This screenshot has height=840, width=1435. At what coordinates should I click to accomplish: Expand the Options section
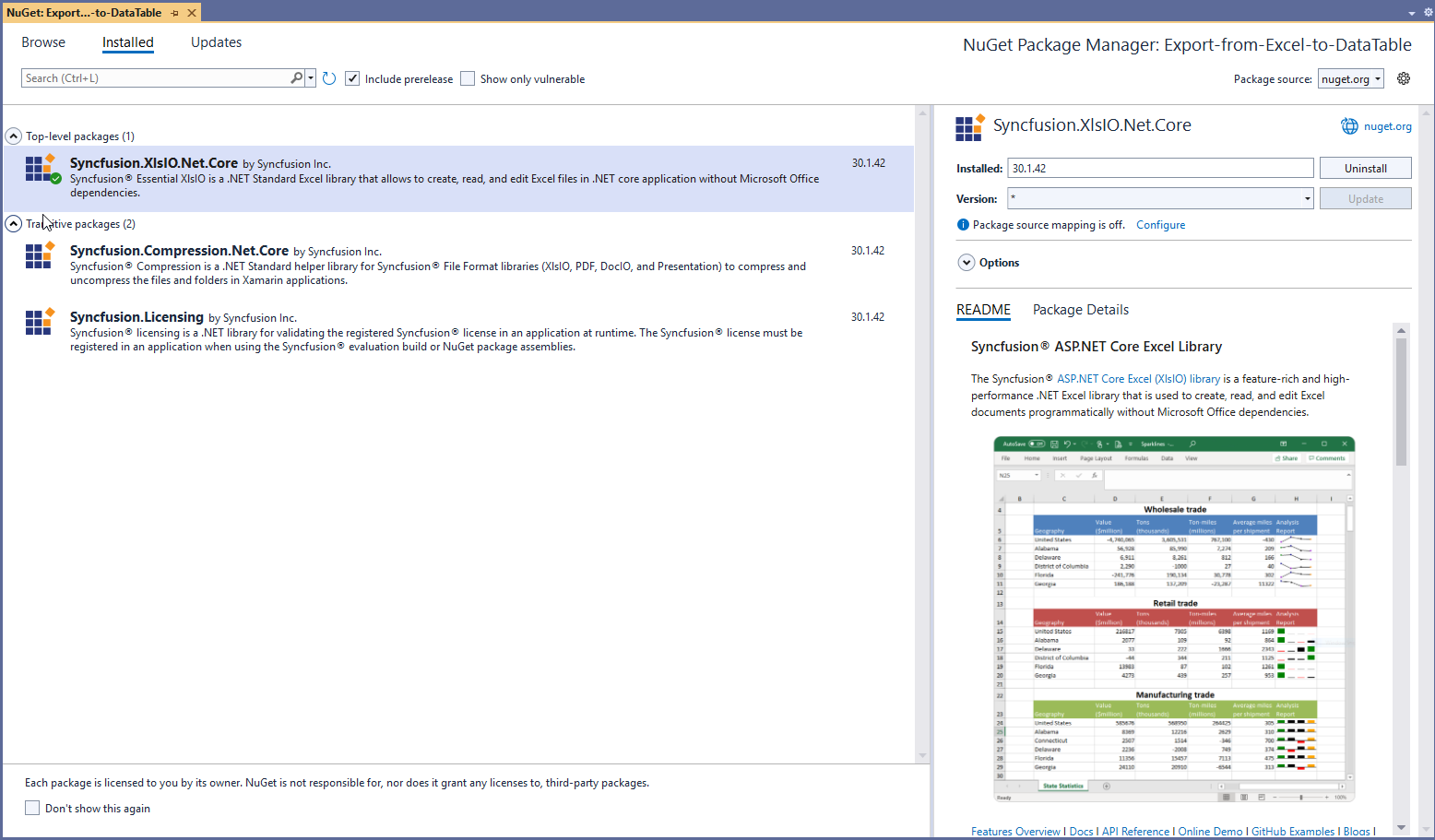pyautogui.click(x=966, y=262)
